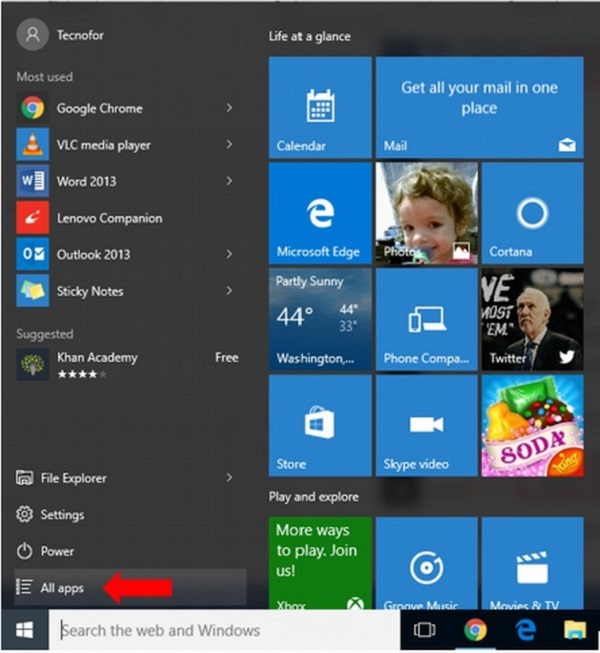This screenshot has width=600, height=653.
Task: Open the green Xbox tile
Action: click(320, 563)
